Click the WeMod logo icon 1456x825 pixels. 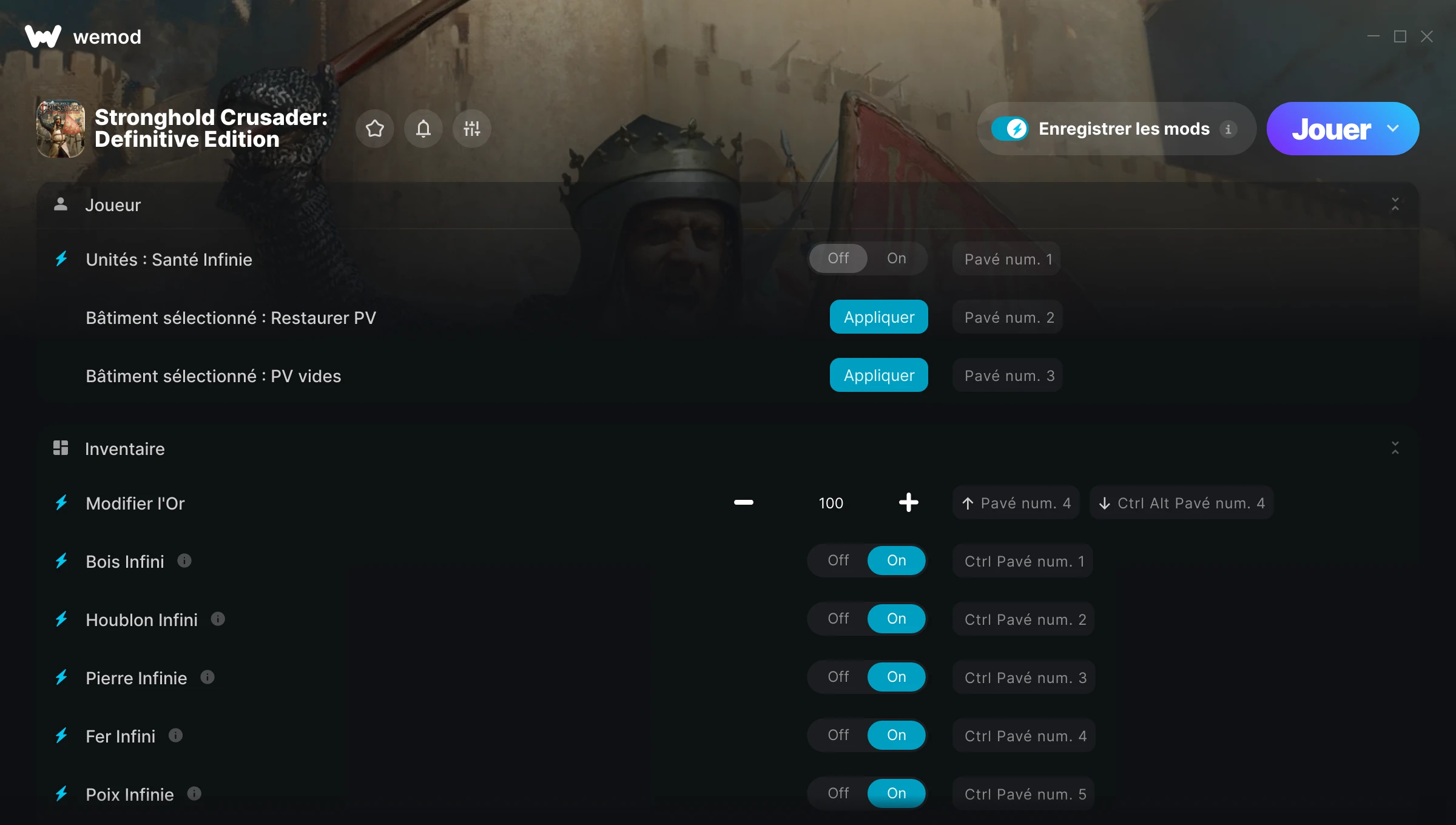coord(43,36)
